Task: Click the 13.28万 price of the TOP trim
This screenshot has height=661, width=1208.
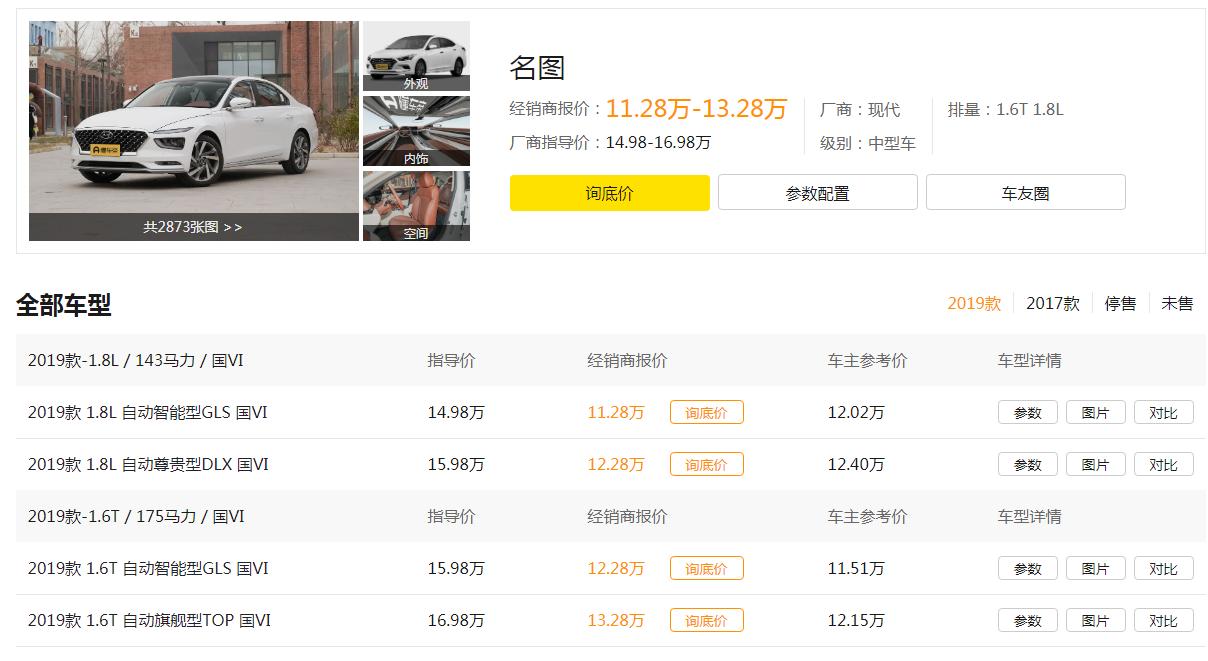Action: click(616, 620)
